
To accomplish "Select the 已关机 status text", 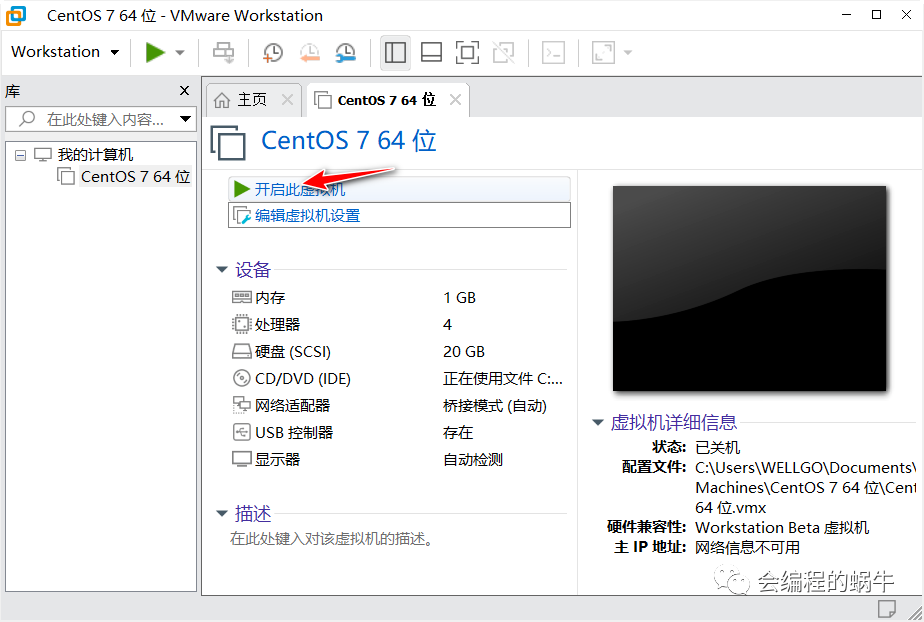I will tap(718, 448).
